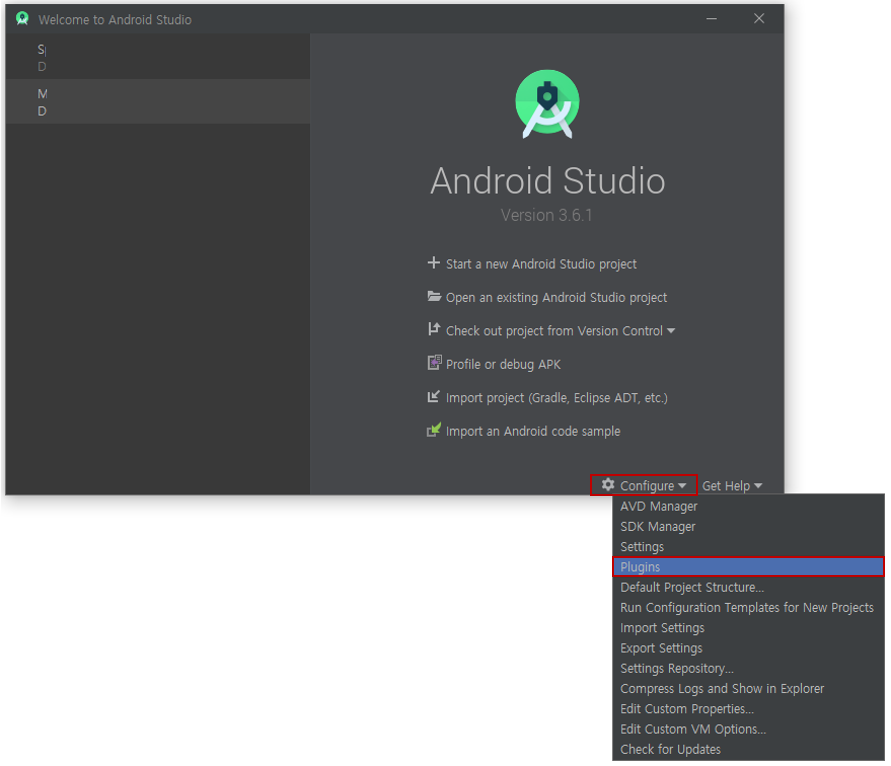Open the Configure dropdown
Image resolution: width=891 pixels, height=766 pixels.
[x=644, y=485]
